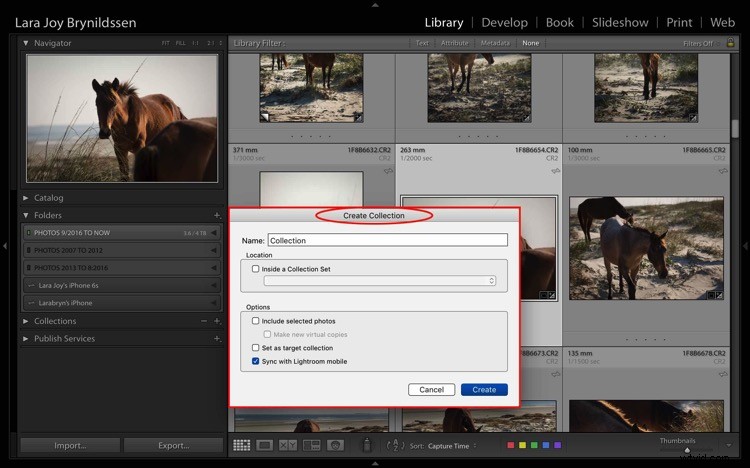
Task: Uncheck Sync with Lightroom mobile
Action: pyautogui.click(x=255, y=361)
